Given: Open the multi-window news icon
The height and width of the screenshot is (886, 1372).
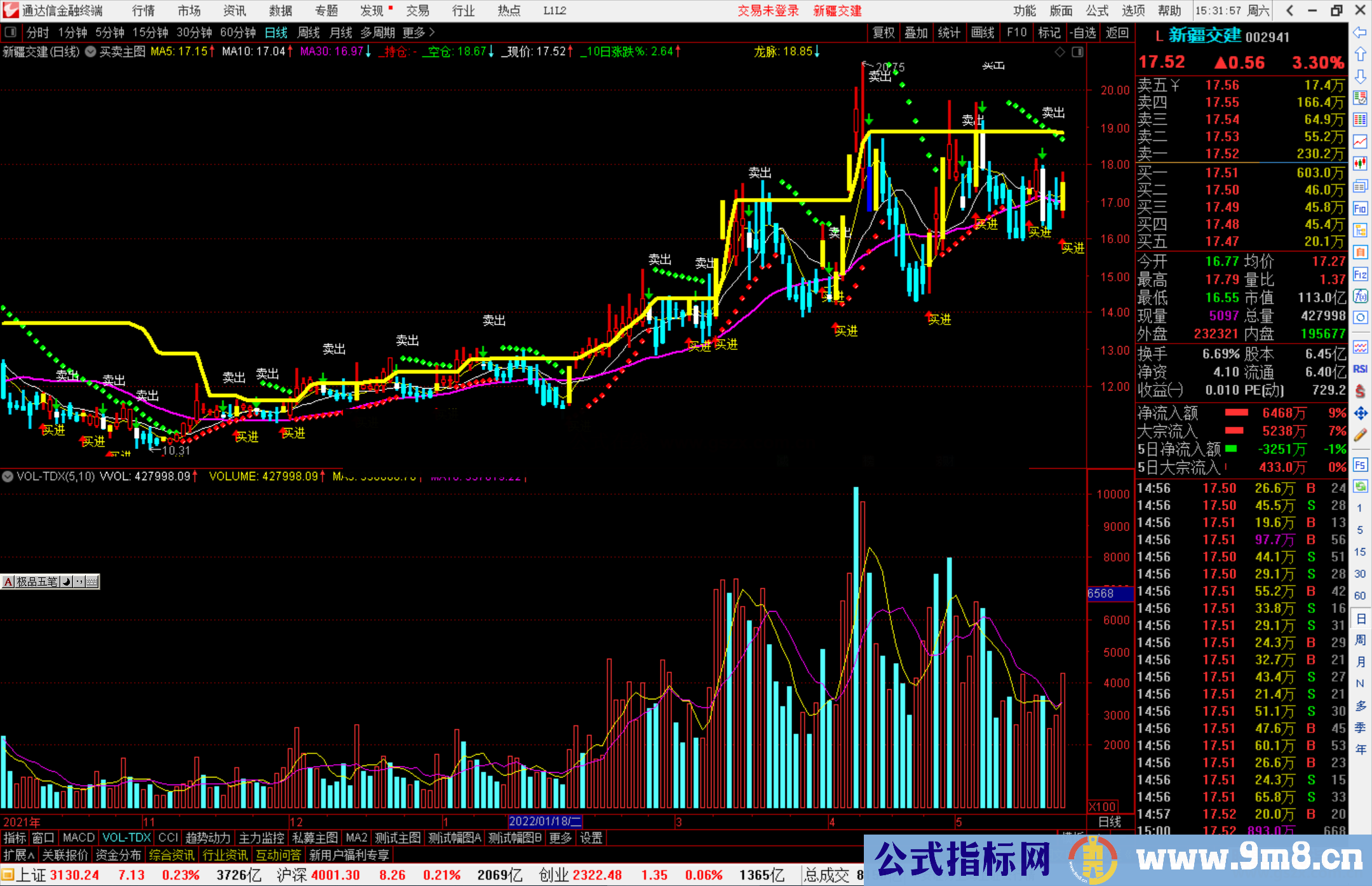Looking at the screenshot, I should coord(1360,186).
